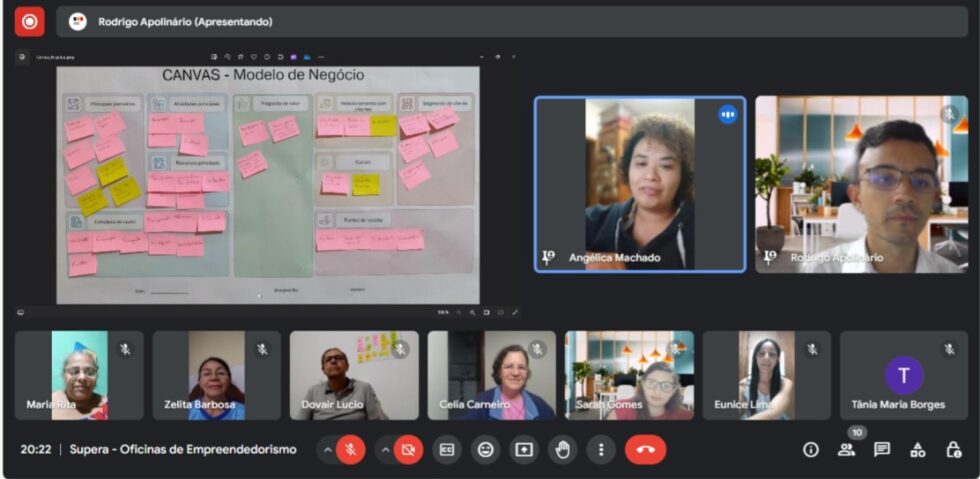The height and width of the screenshot is (479, 980).
Task: Show the participants people icon
Action: [846, 450]
